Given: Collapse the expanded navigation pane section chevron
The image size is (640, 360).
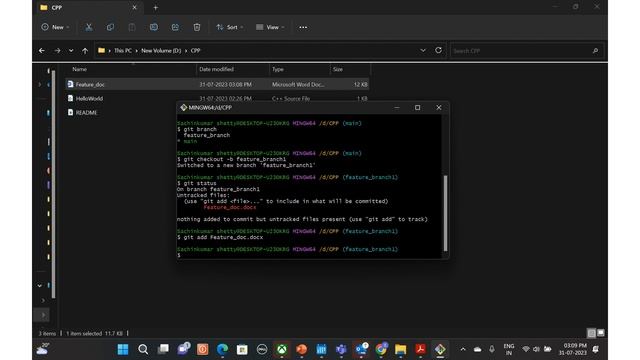Looking at the screenshot, I should 40,285.
